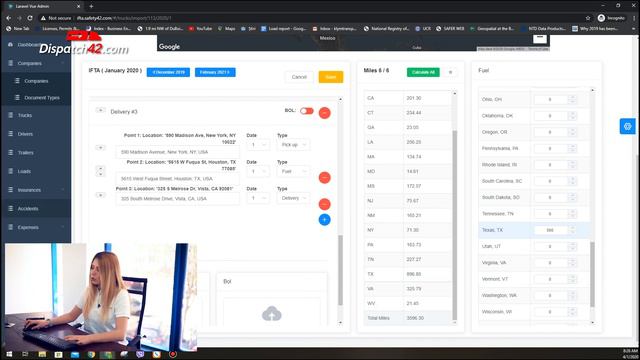Click the Bol cloud upload icon

point(272,313)
